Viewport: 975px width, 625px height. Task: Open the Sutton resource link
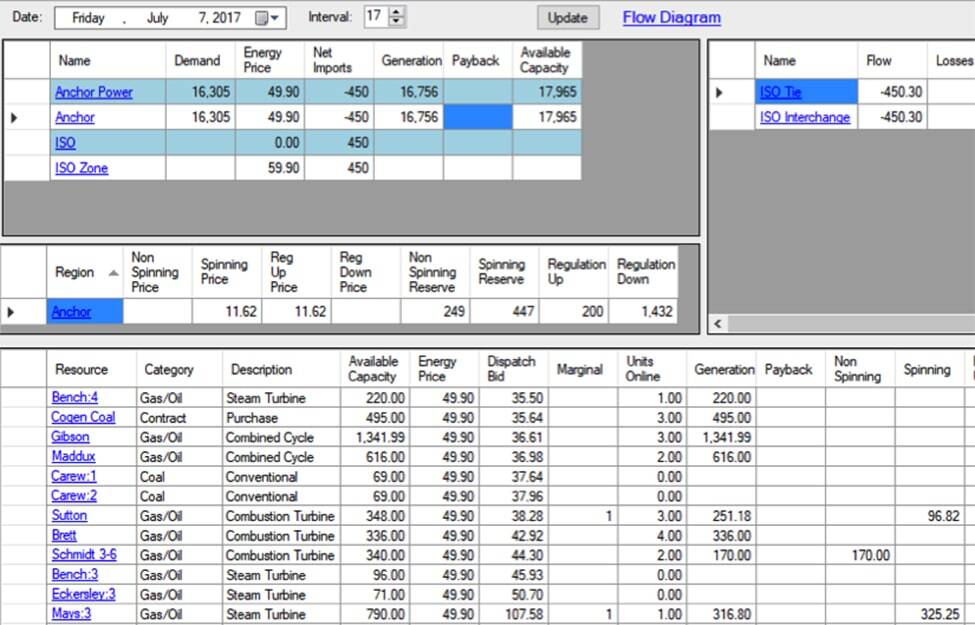69,516
